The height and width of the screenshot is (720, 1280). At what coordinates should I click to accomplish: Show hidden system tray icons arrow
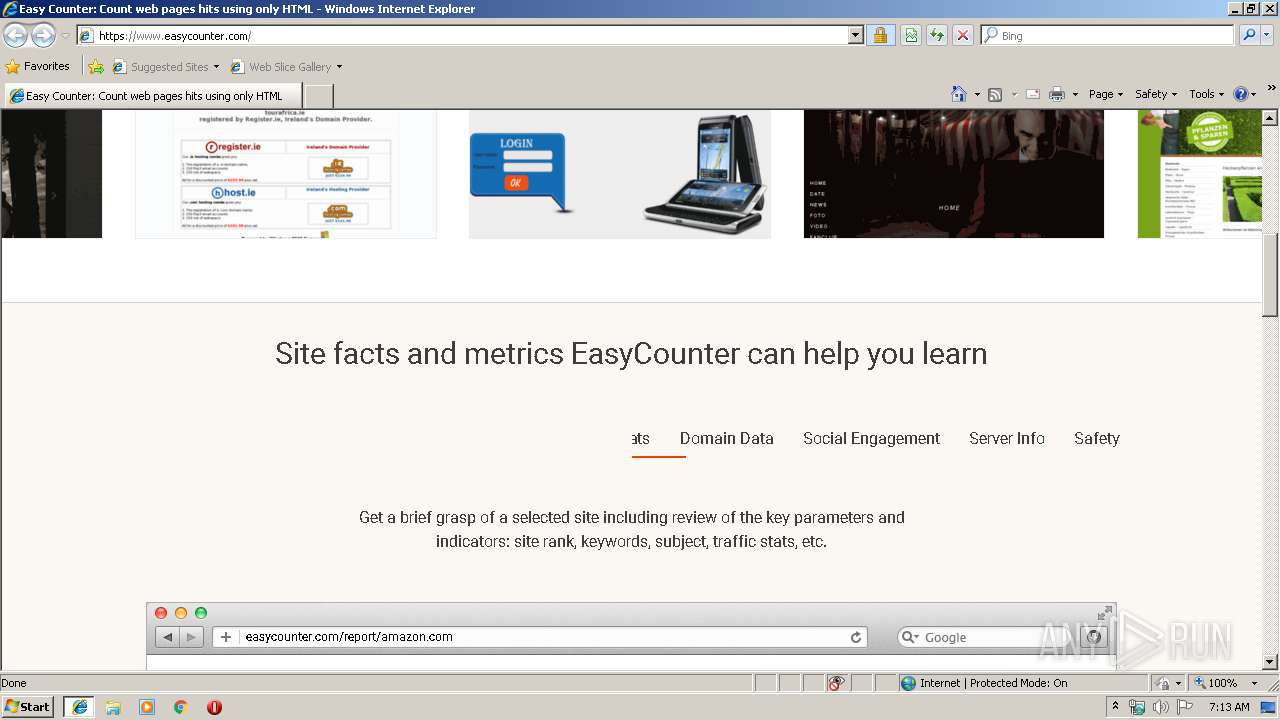(x=1115, y=706)
